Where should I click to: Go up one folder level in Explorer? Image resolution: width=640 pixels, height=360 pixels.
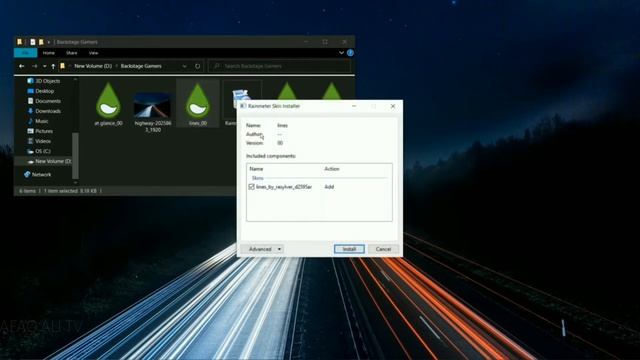(x=53, y=66)
